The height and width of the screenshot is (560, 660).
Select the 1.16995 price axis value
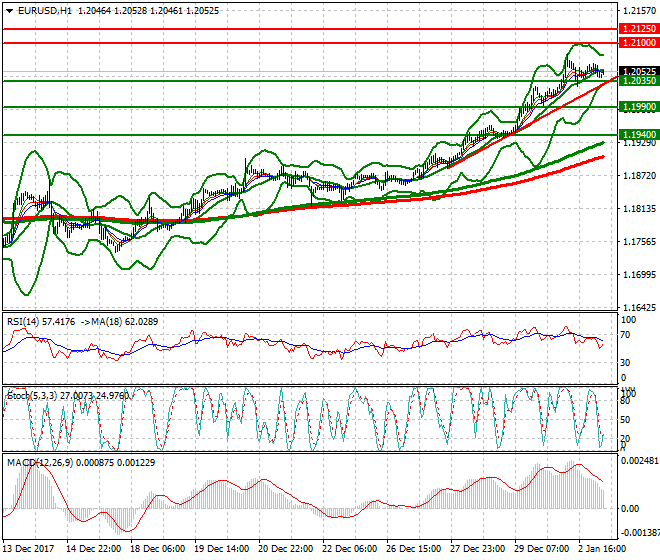coord(639,275)
